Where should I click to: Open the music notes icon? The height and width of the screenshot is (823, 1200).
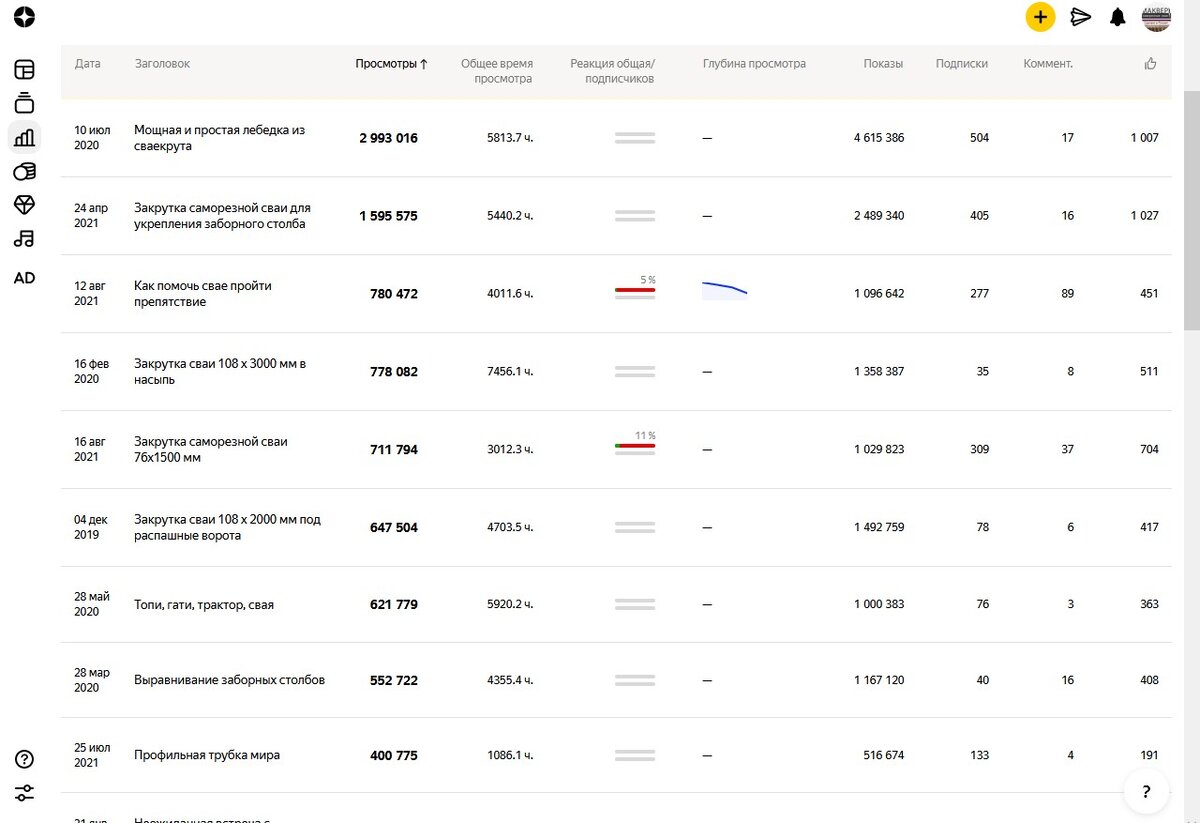click(x=24, y=239)
